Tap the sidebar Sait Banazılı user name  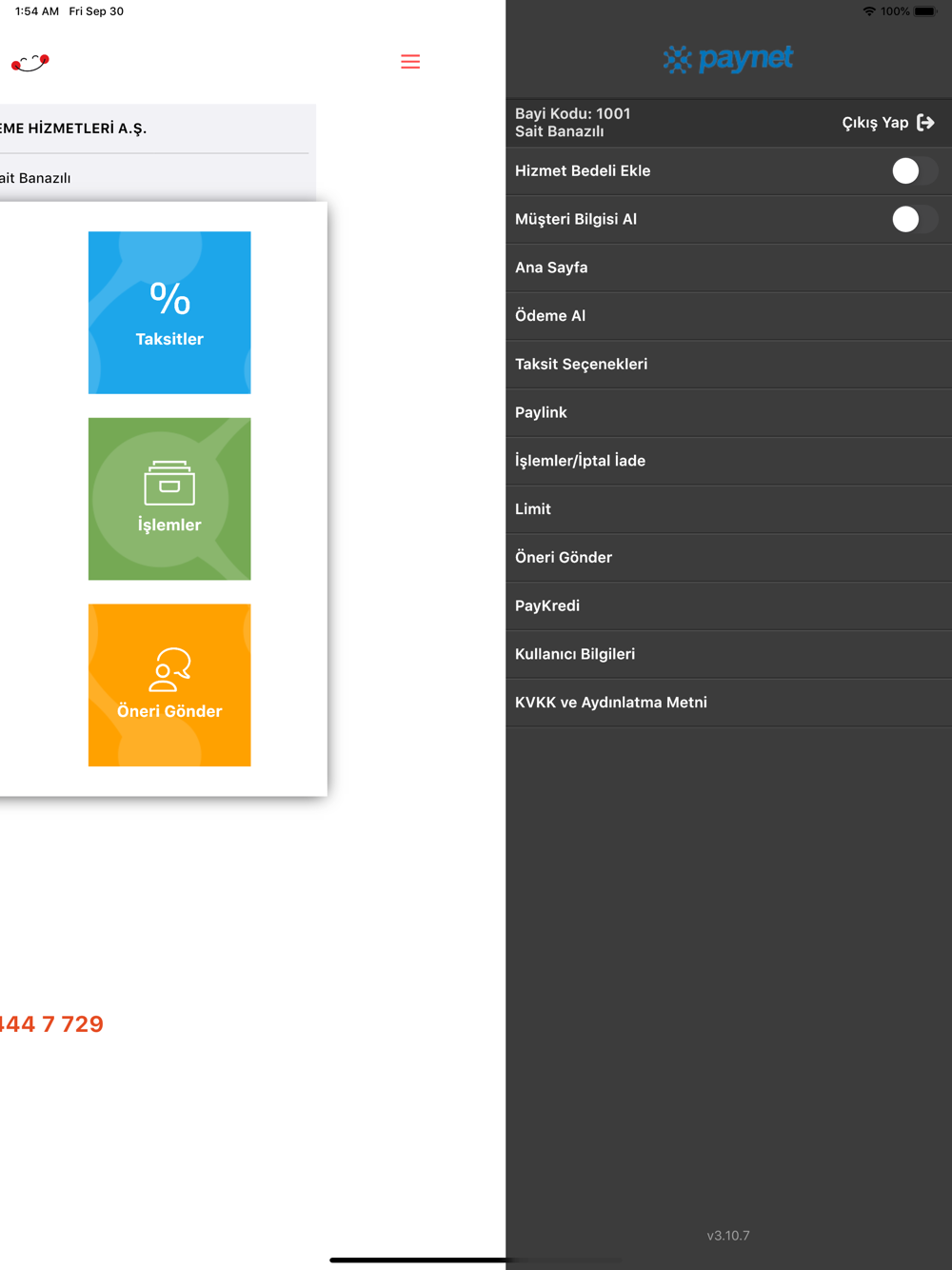point(560,131)
